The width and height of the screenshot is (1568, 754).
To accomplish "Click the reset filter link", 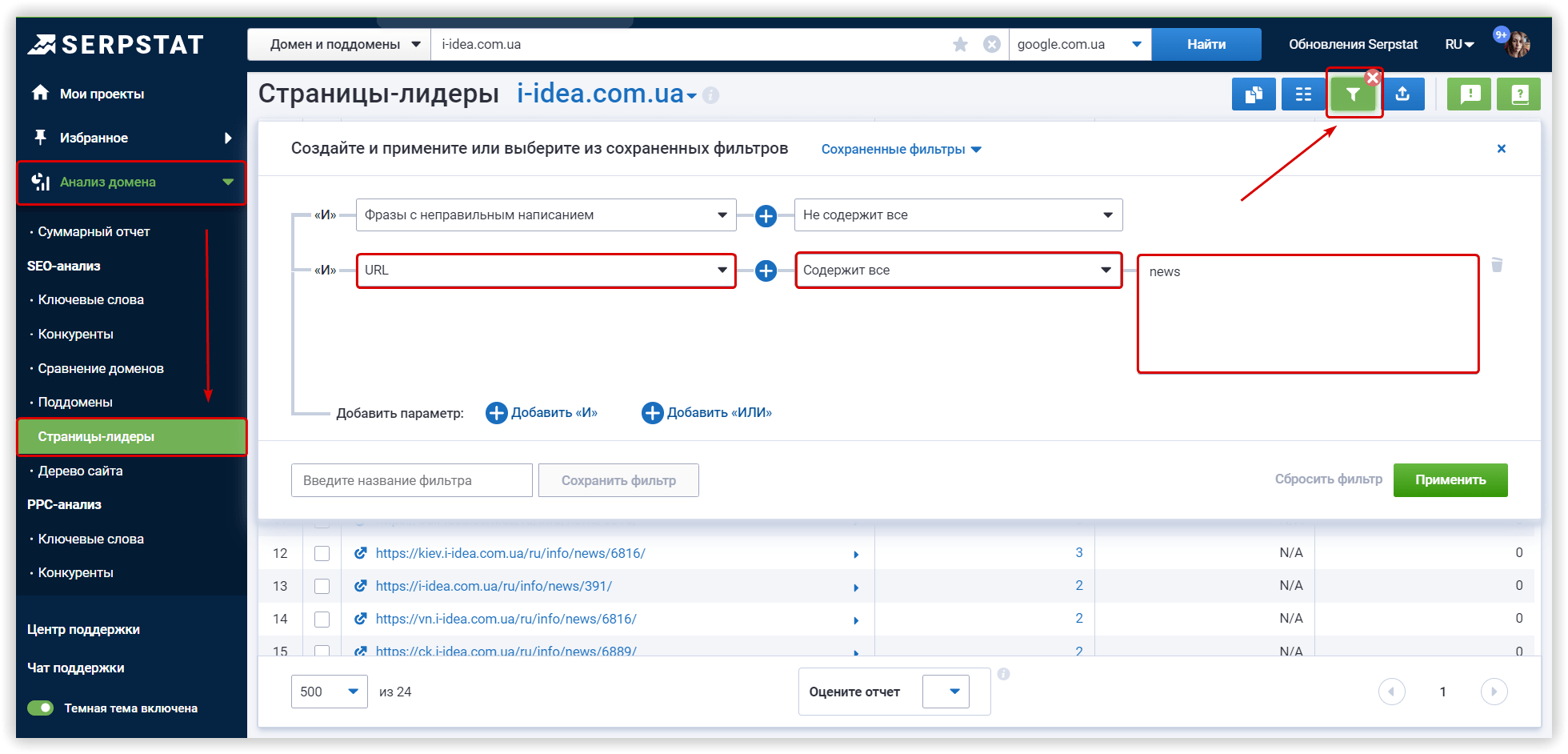I will tap(1328, 479).
